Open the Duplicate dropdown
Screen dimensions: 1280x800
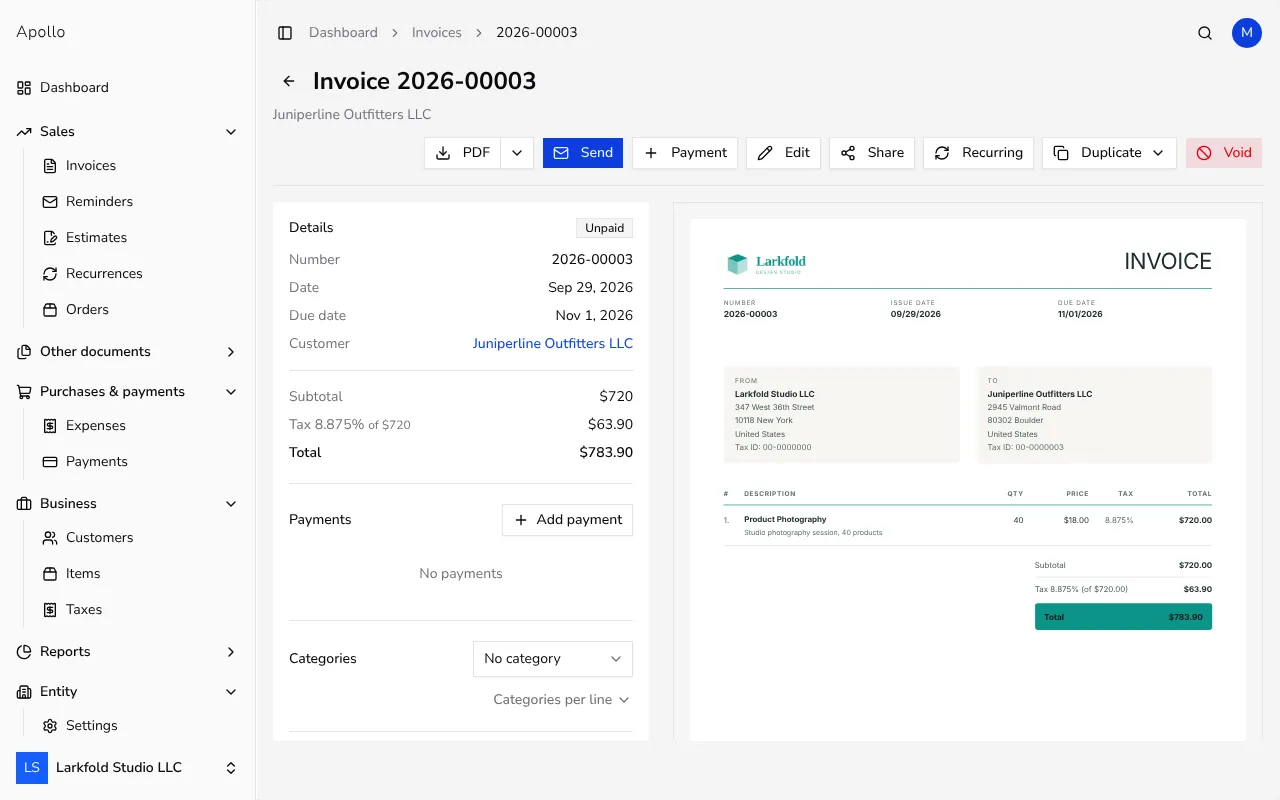point(1109,153)
